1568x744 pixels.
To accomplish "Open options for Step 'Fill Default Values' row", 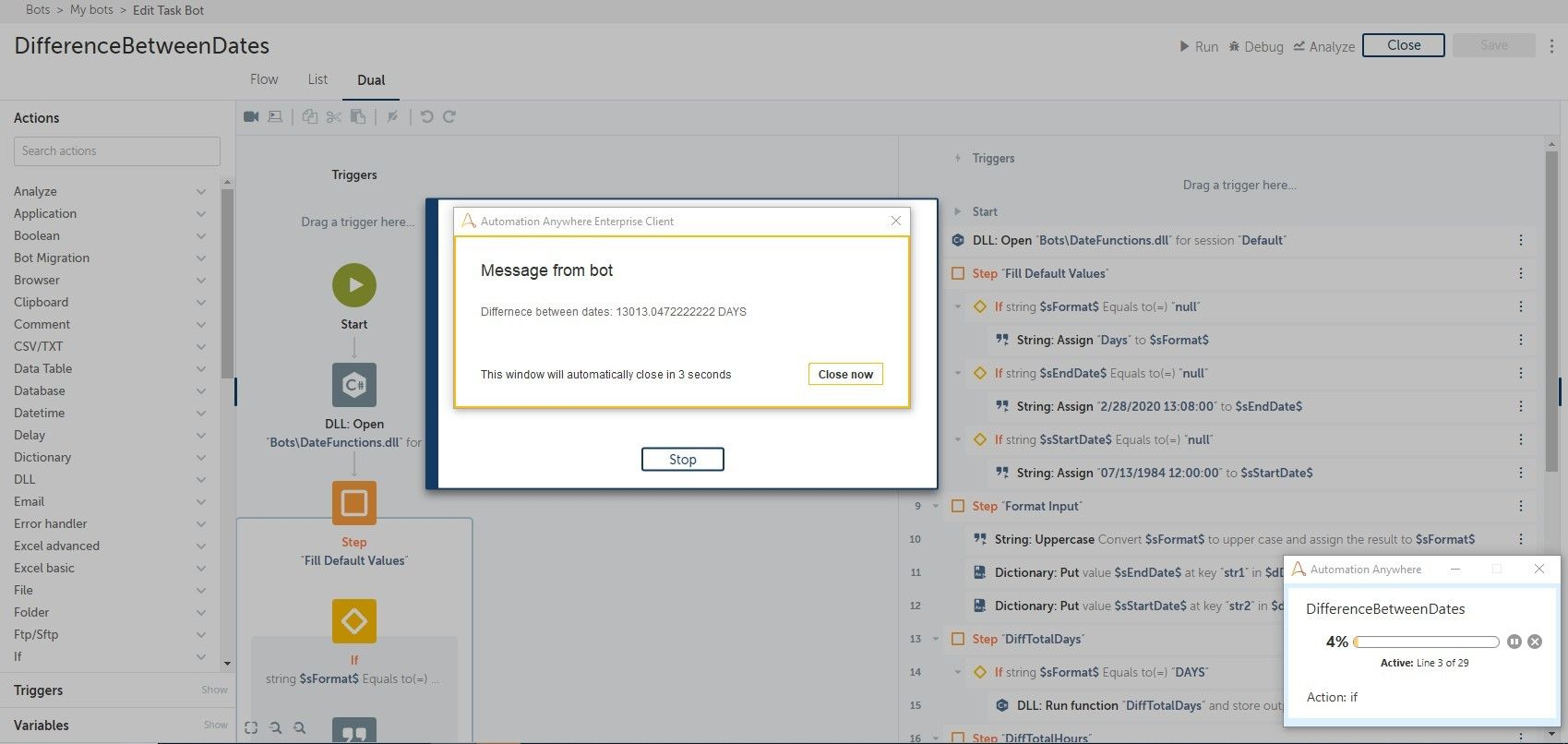I will pyautogui.click(x=1521, y=273).
